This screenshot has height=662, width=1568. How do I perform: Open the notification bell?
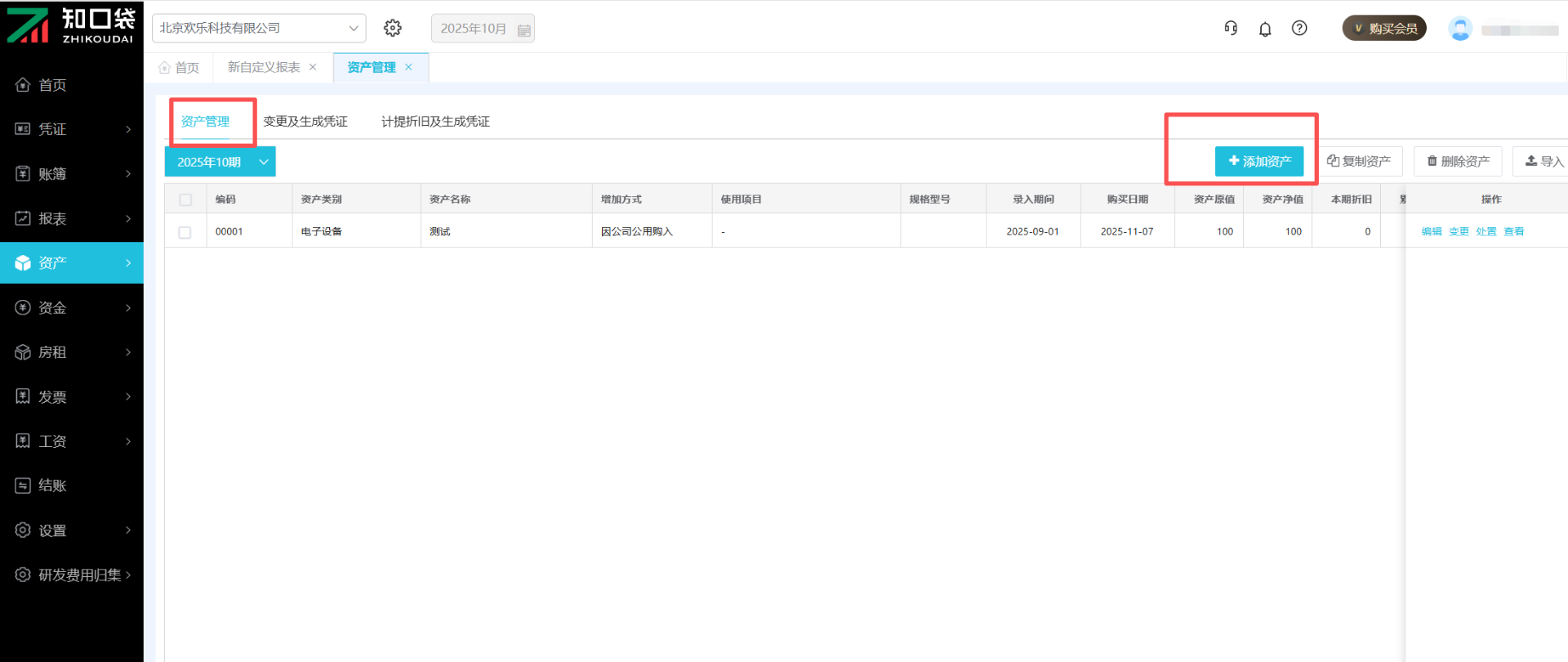[x=1265, y=29]
